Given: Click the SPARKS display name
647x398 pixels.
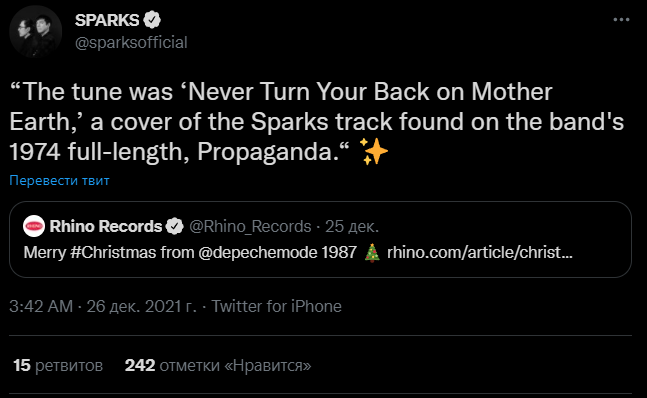Looking at the screenshot, I should pyautogui.click(x=107, y=20).
